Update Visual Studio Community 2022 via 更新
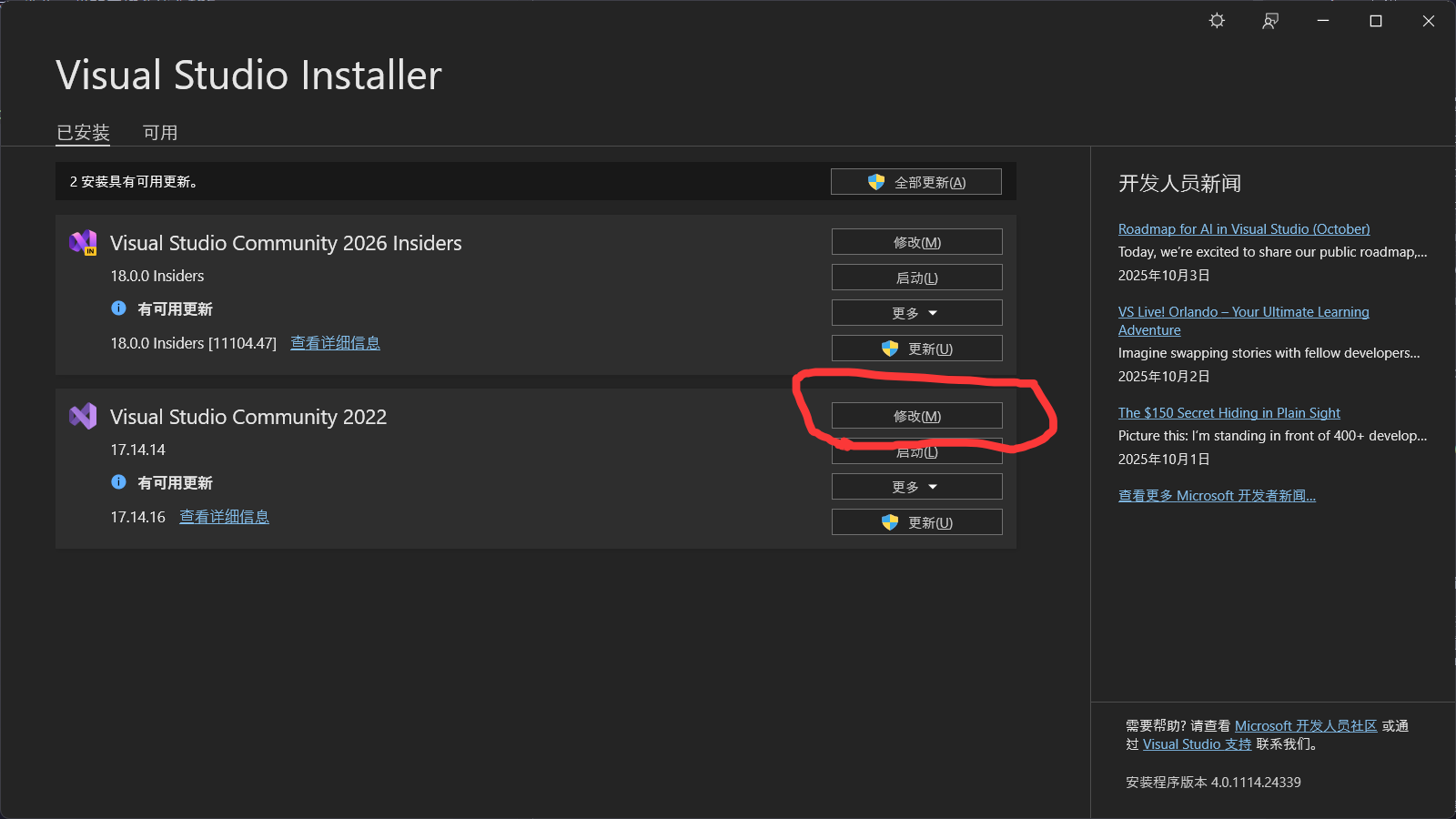 [916, 522]
